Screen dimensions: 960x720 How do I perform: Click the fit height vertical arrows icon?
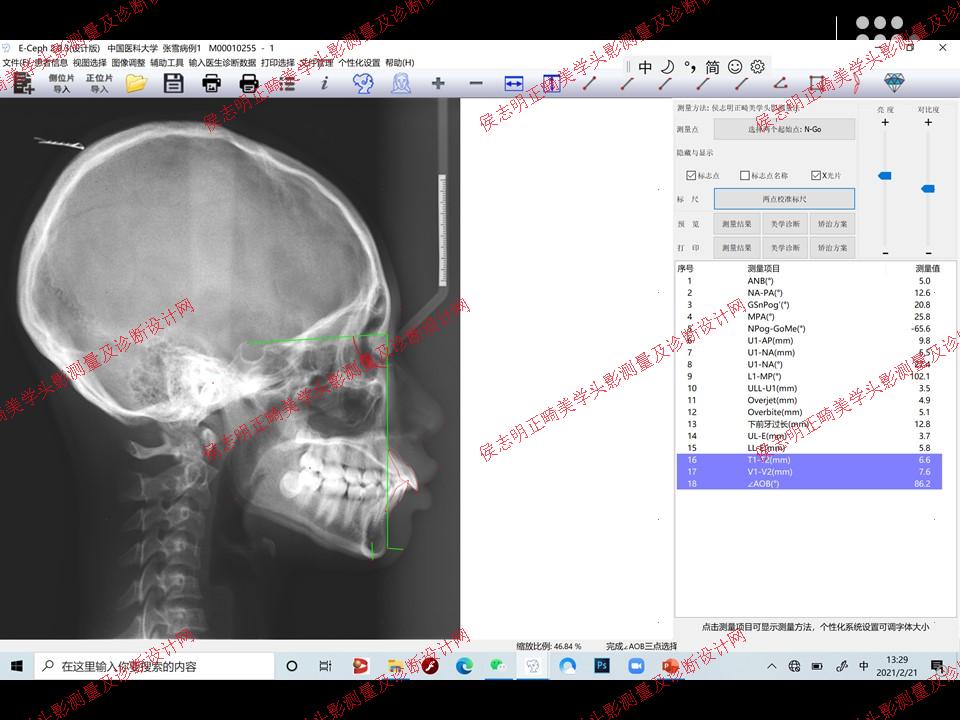pyautogui.click(x=552, y=83)
